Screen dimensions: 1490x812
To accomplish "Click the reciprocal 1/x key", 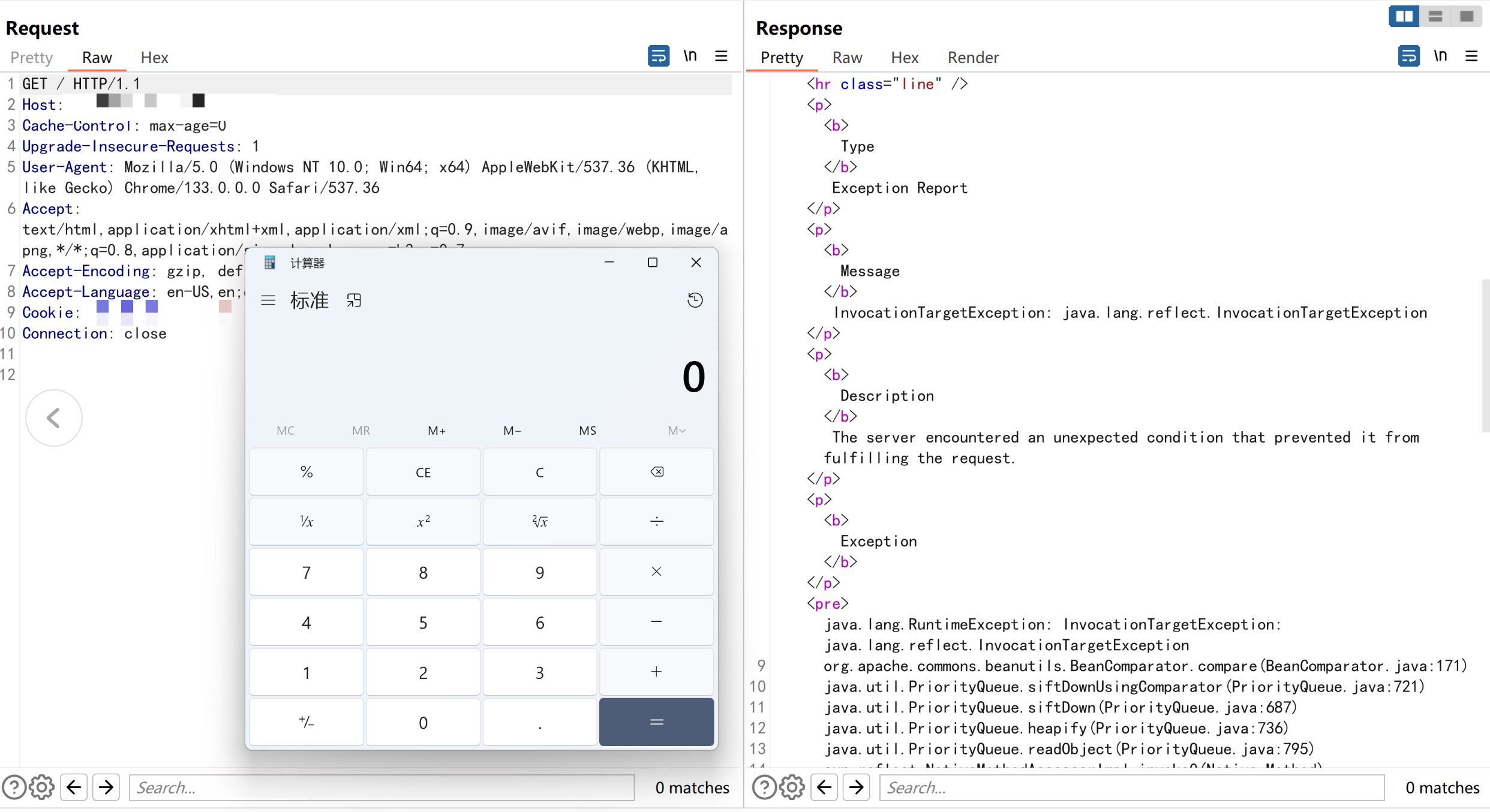I will [x=307, y=522].
